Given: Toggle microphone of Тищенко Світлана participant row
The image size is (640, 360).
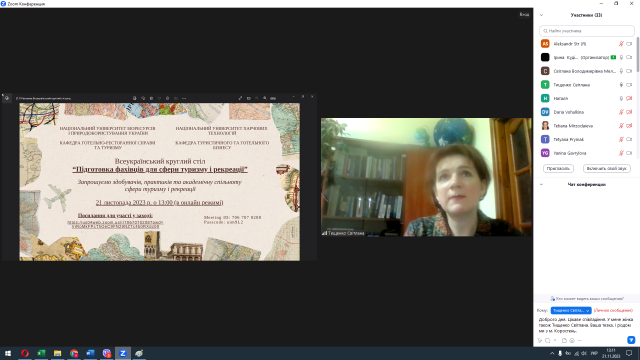Looking at the screenshot, I should pos(621,85).
